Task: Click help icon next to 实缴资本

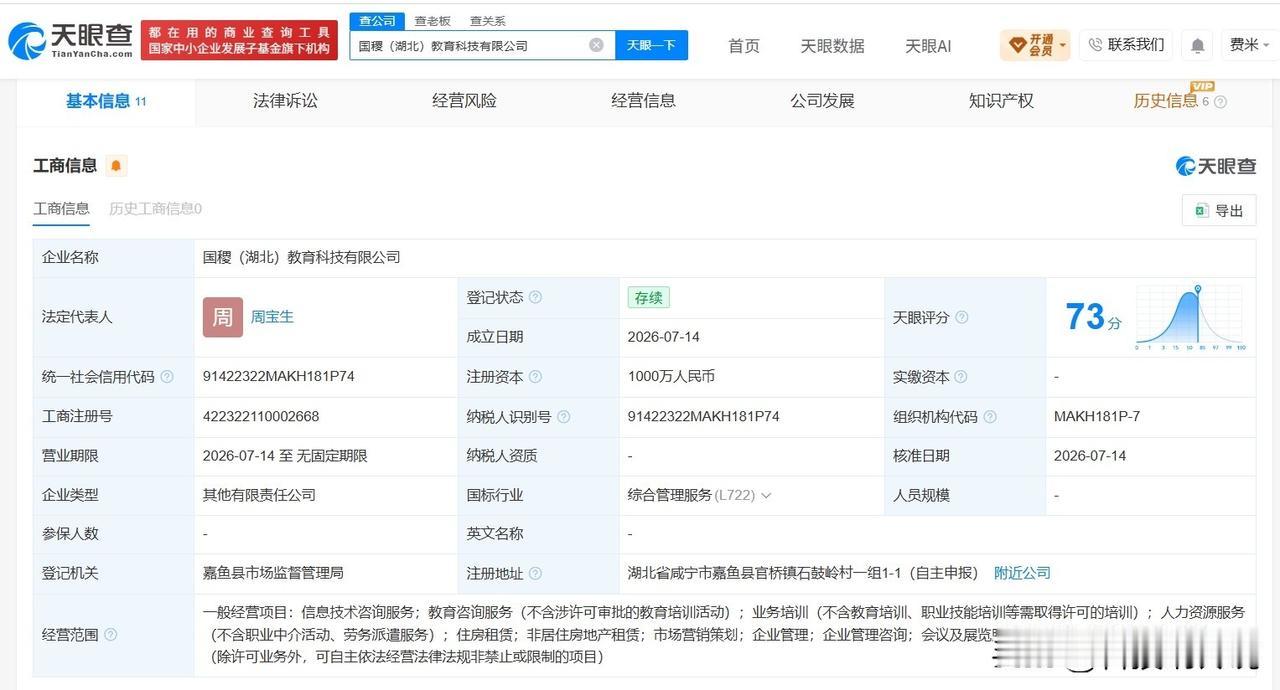Action: (961, 377)
